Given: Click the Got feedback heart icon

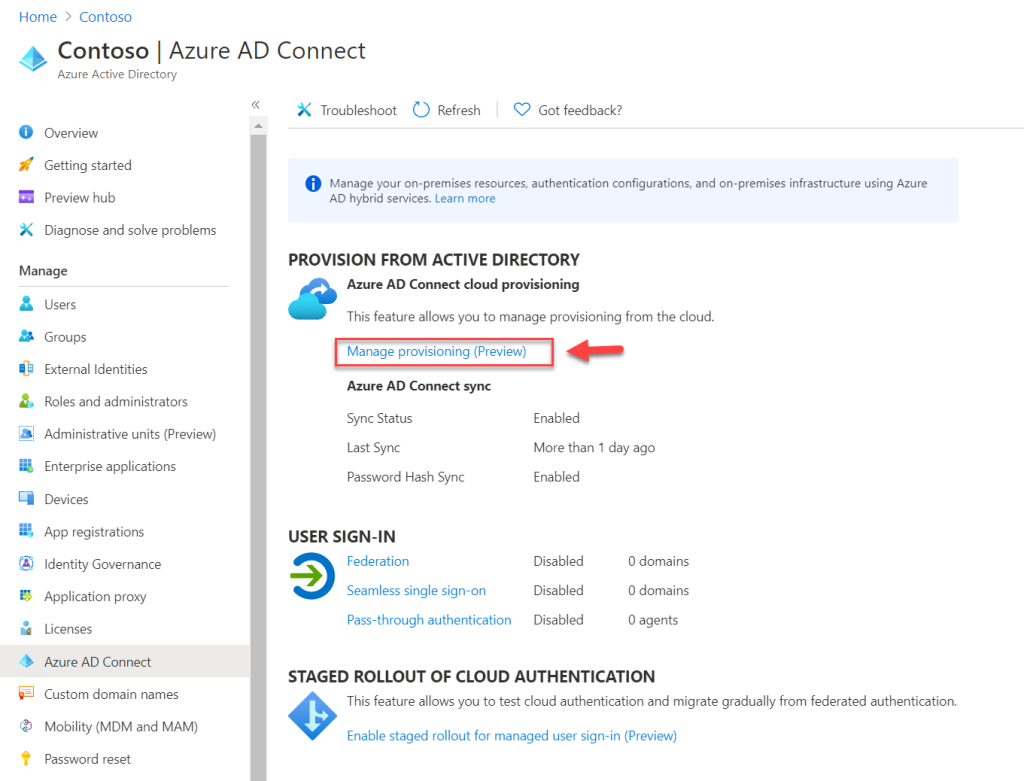Looking at the screenshot, I should 521,110.
